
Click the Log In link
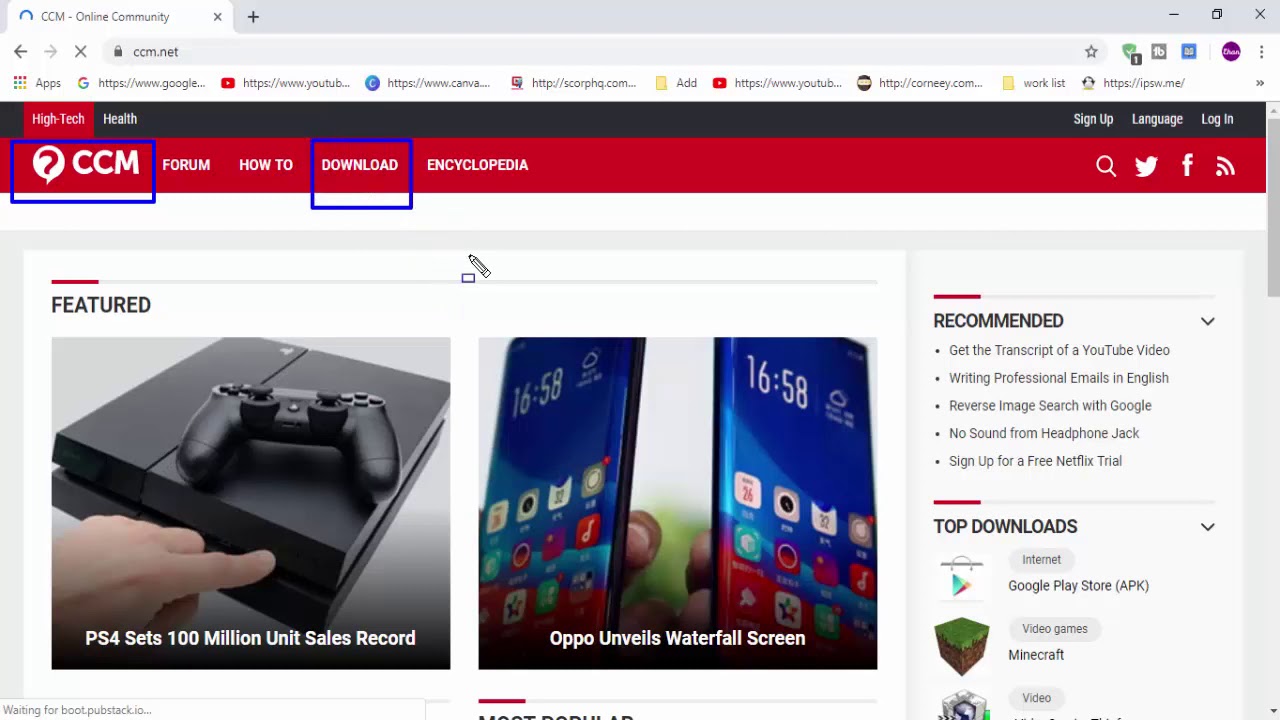(x=1217, y=119)
